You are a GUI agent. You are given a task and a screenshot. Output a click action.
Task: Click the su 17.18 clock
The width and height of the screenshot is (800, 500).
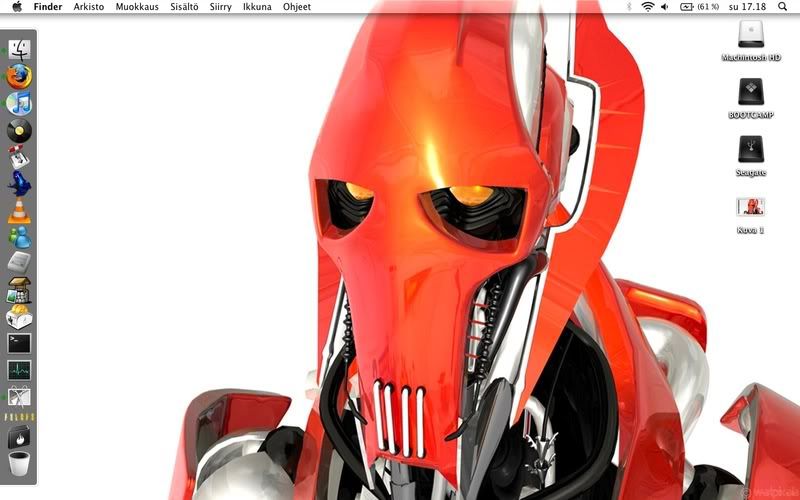[747, 7]
